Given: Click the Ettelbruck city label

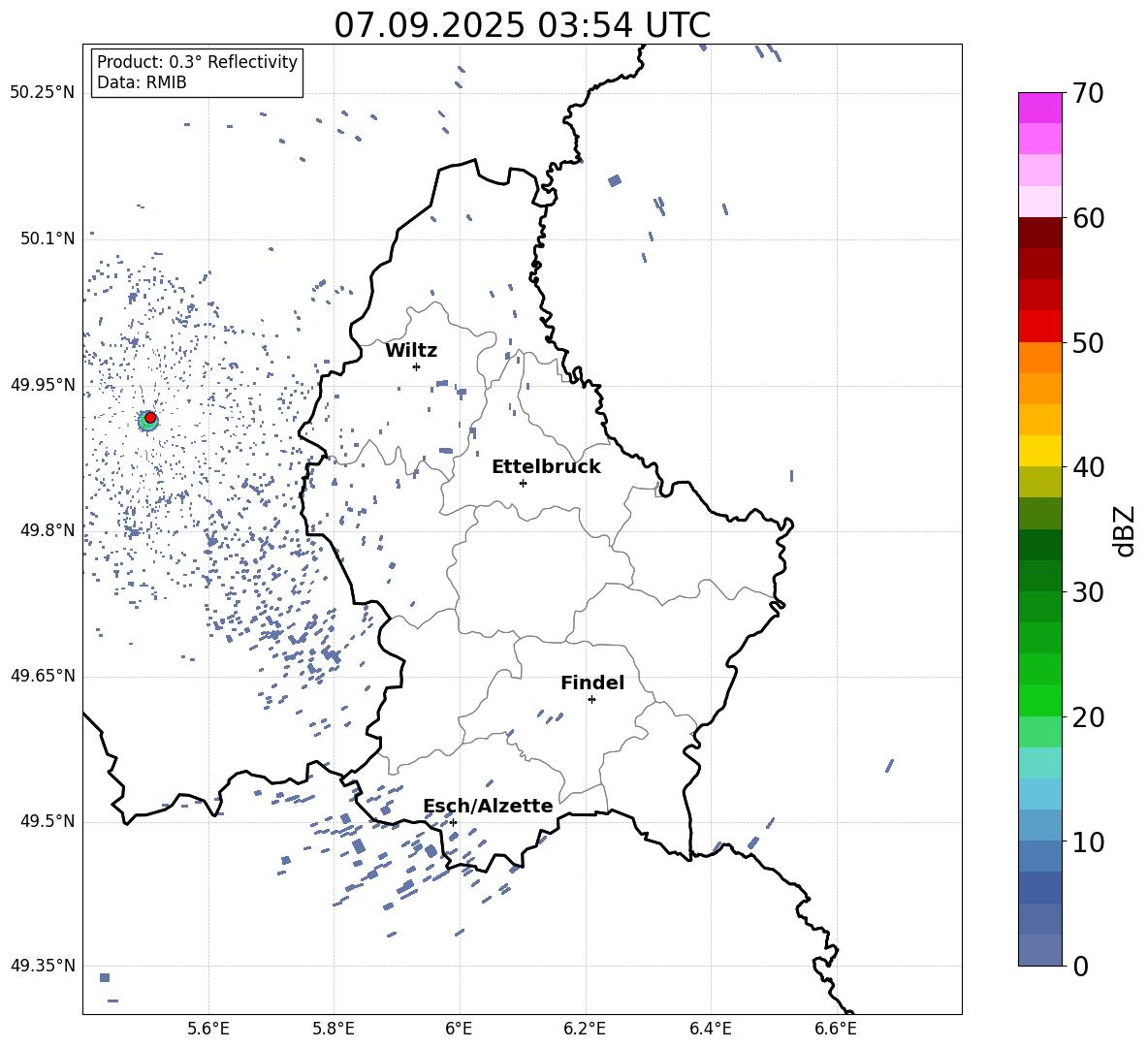Looking at the screenshot, I should pos(546,467).
